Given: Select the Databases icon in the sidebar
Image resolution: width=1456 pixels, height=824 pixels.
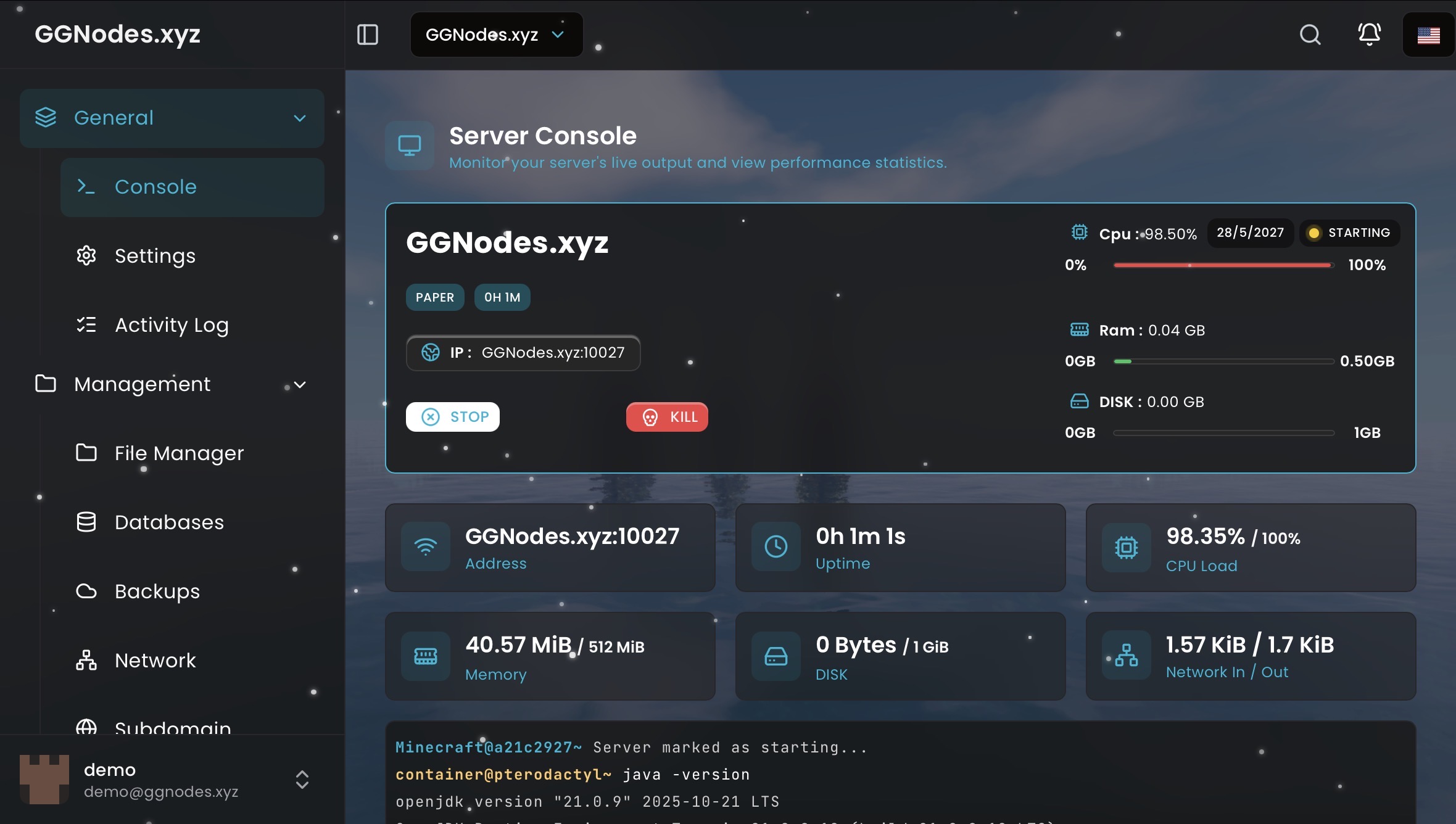Looking at the screenshot, I should pyautogui.click(x=86, y=522).
